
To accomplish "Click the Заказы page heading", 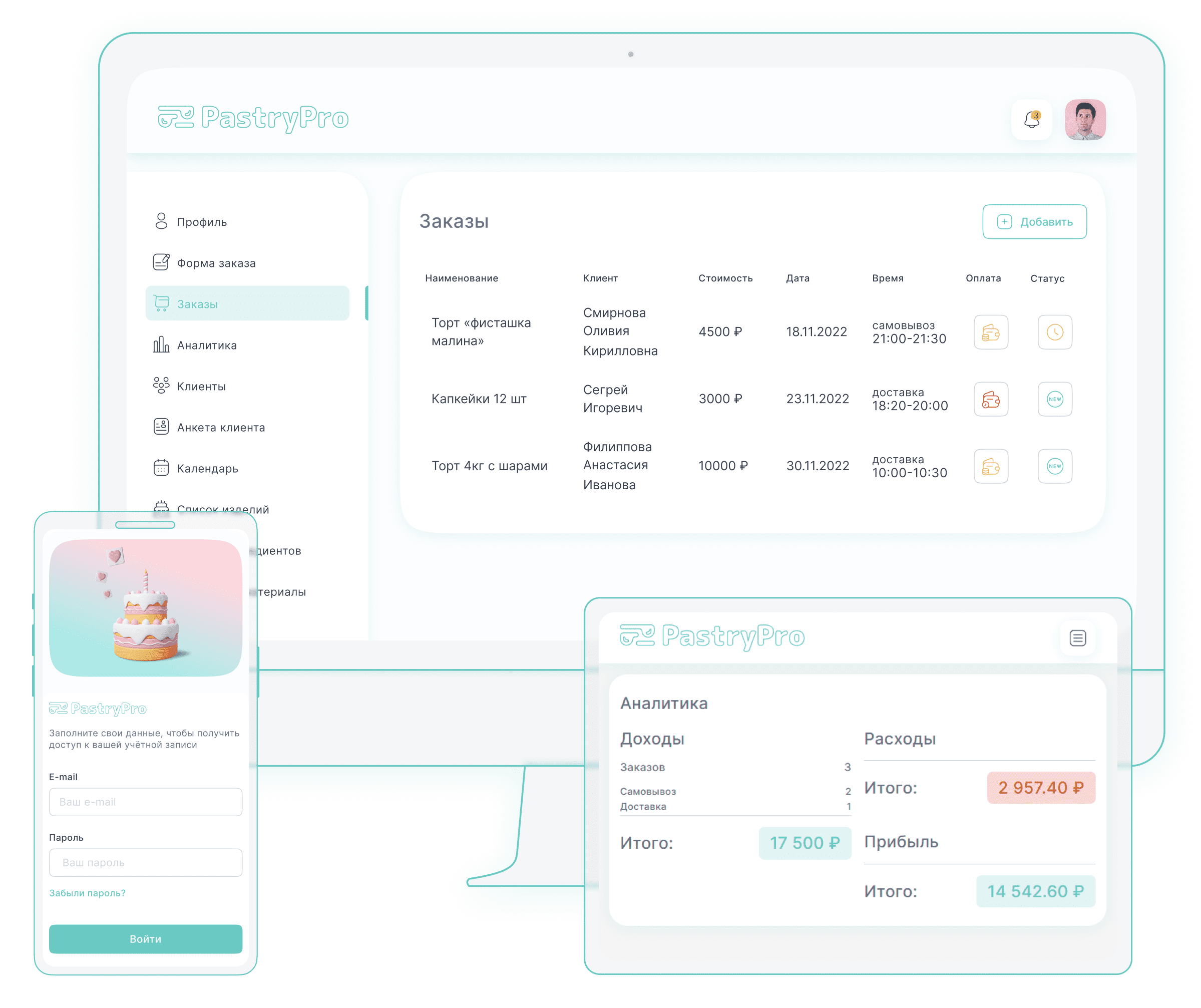I will 454,221.
